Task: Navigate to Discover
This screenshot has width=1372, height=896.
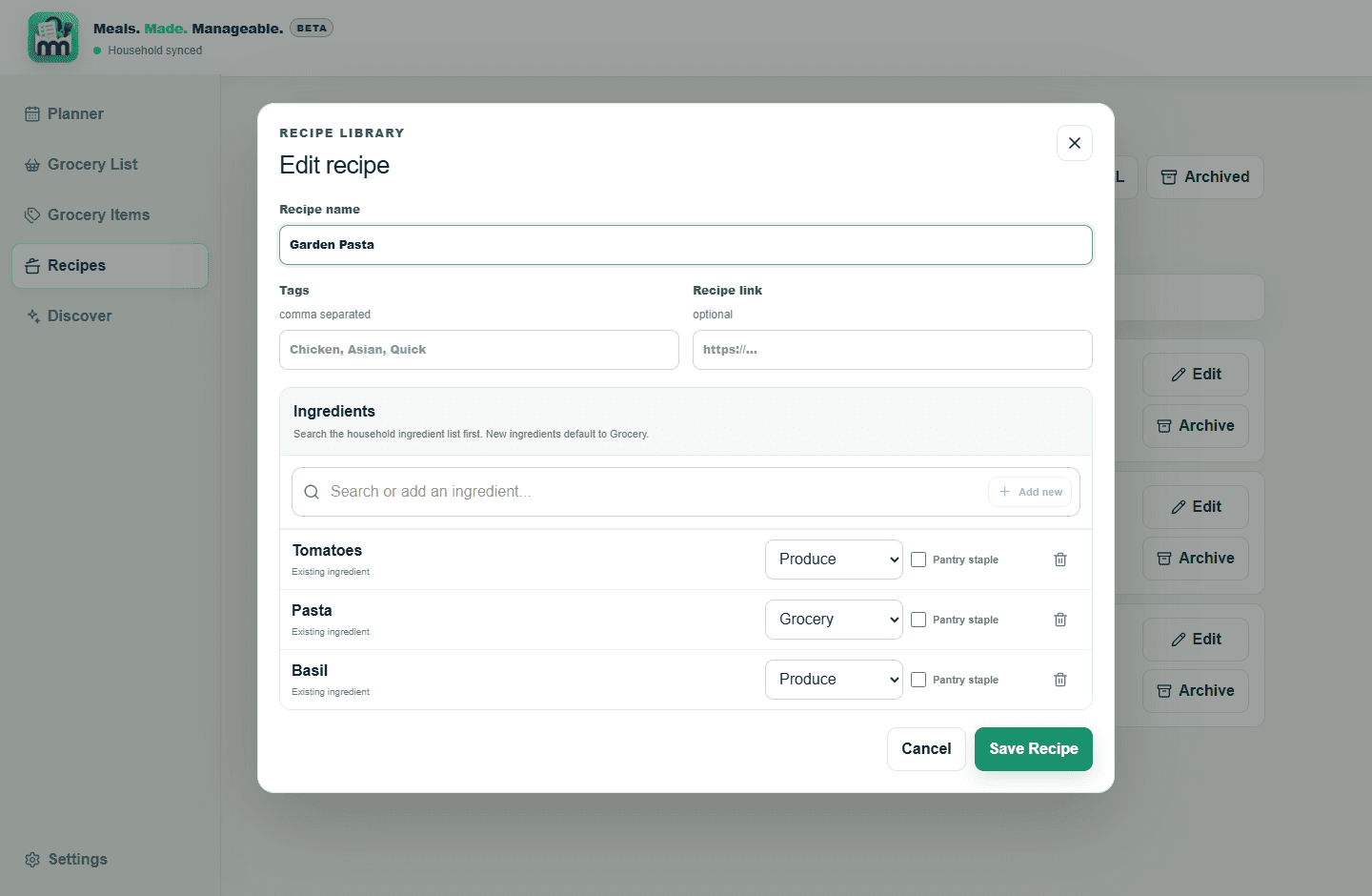Action: [110, 316]
